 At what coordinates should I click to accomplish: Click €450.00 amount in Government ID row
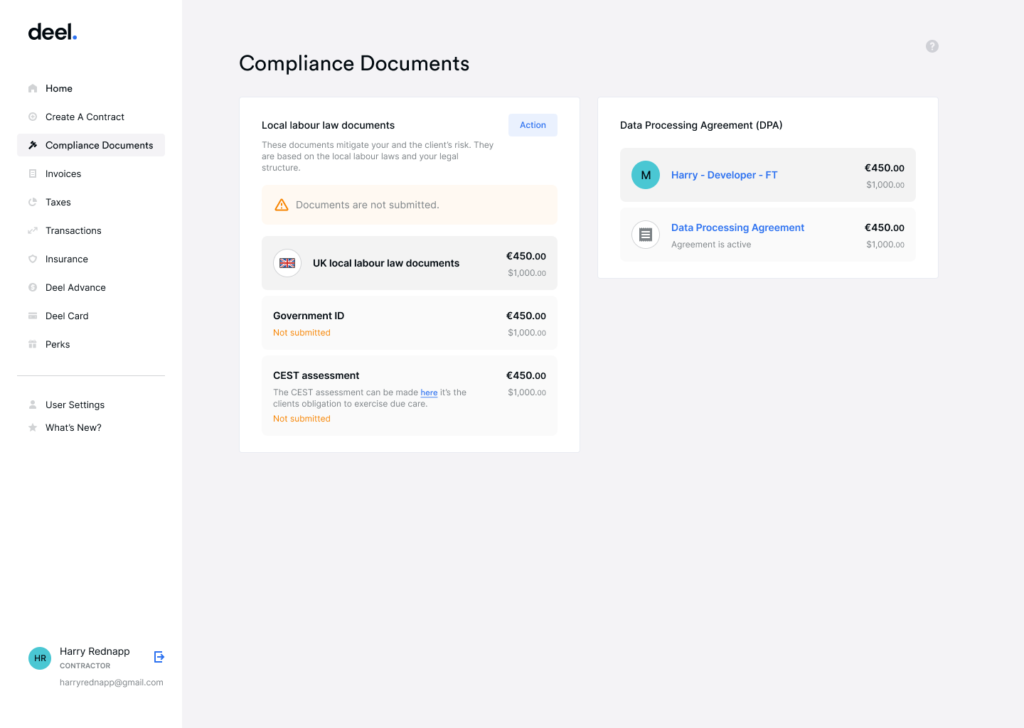[x=526, y=316]
